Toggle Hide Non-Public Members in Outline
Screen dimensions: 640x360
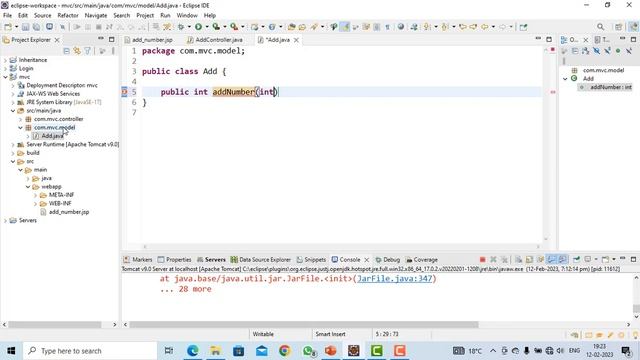click(618, 51)
